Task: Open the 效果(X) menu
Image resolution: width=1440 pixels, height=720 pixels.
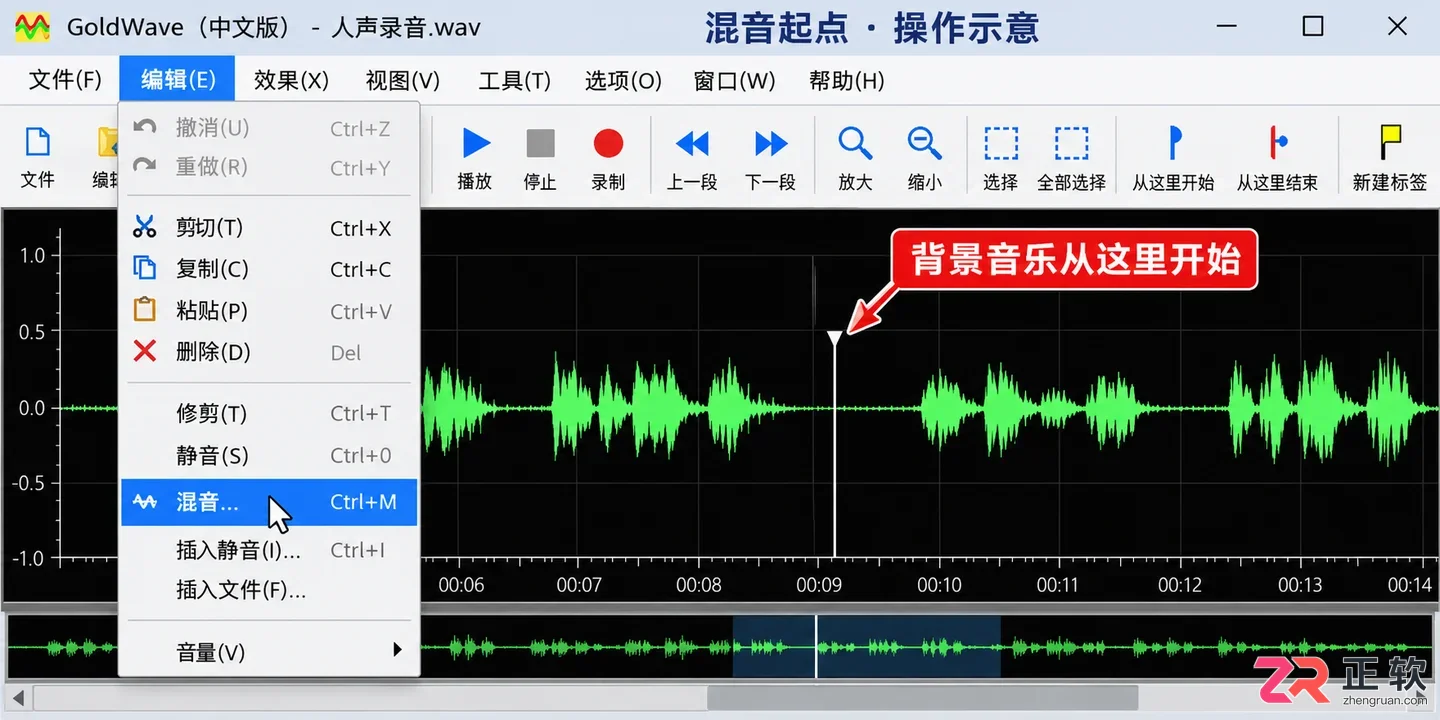Action: [291, 80]
